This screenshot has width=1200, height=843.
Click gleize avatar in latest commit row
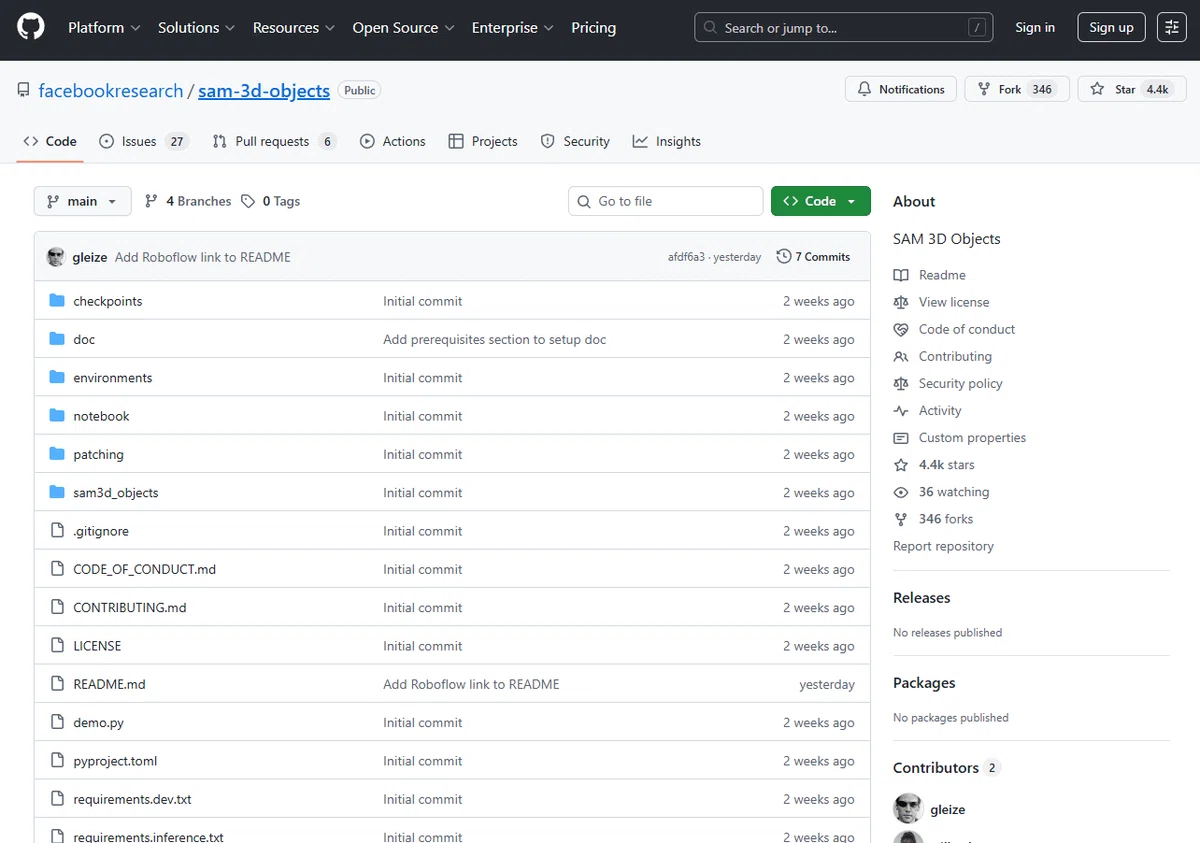point(56,257)
